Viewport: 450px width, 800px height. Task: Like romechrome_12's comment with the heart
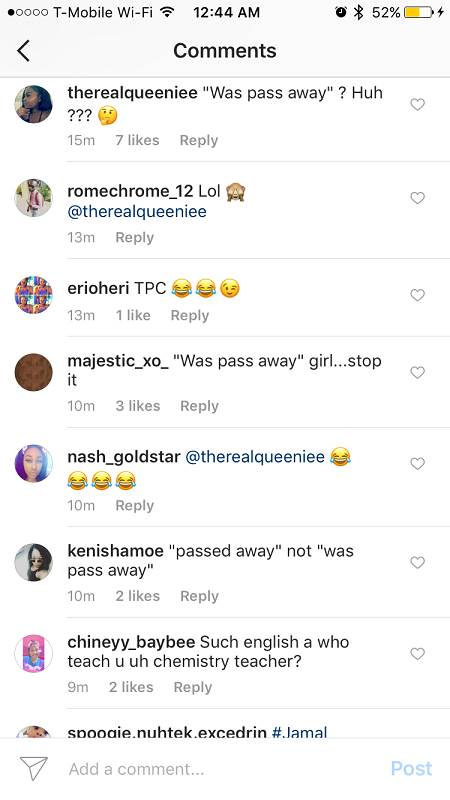pyautogui.click(x=417, y=198)
